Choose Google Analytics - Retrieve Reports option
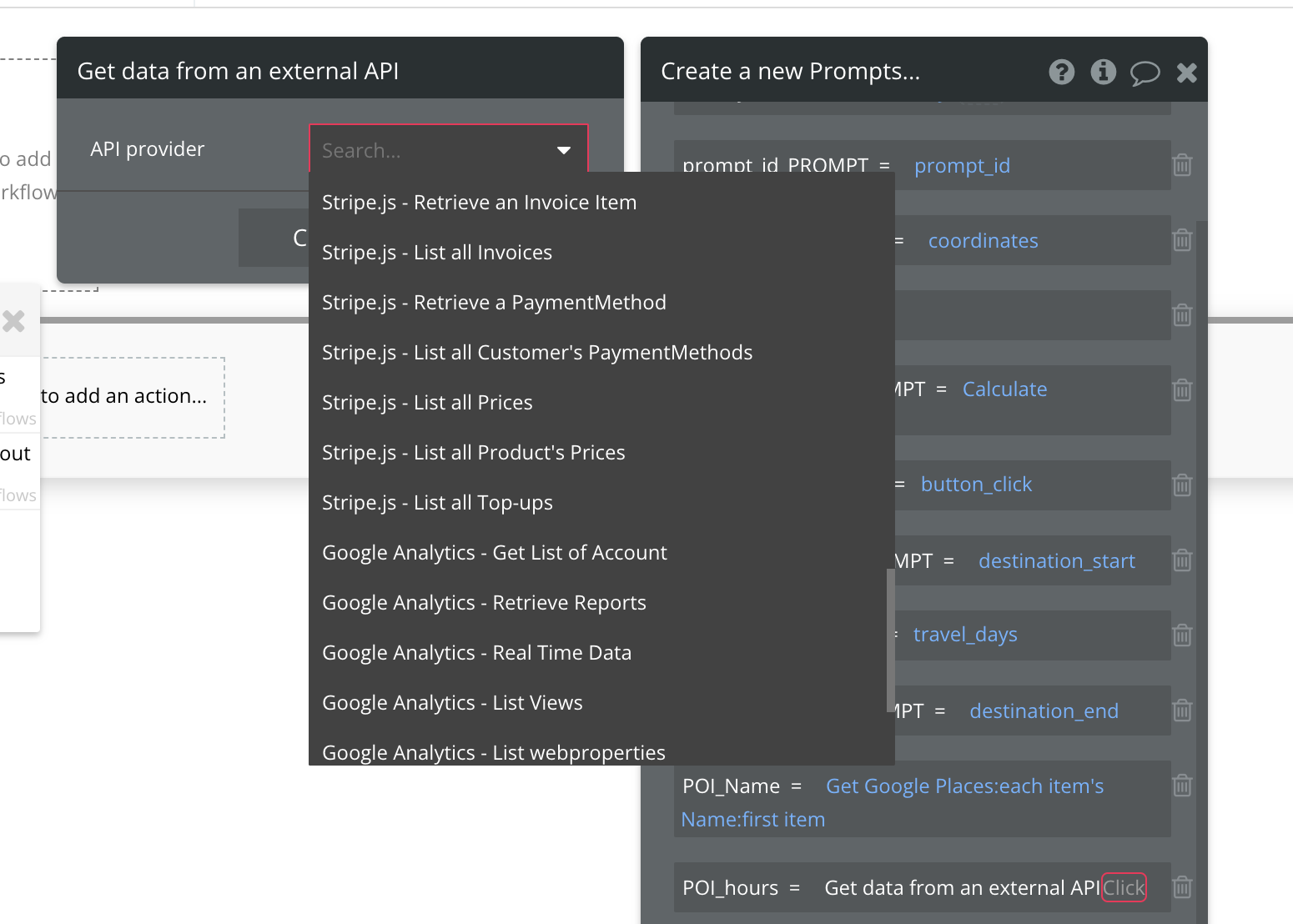This screenshot has height=924, width=1293. point(484,603)
